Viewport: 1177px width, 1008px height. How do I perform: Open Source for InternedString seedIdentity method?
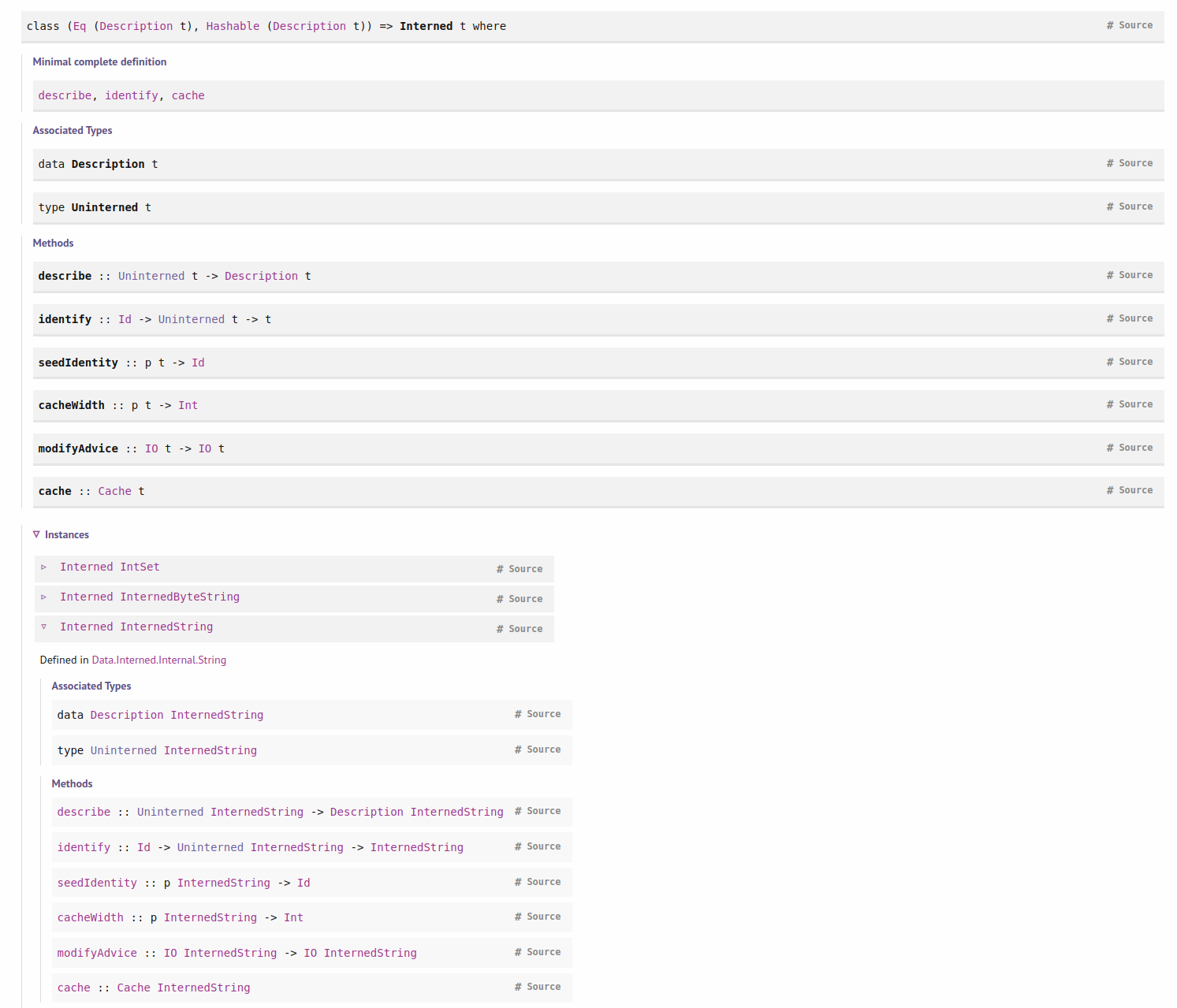[543, 882]
